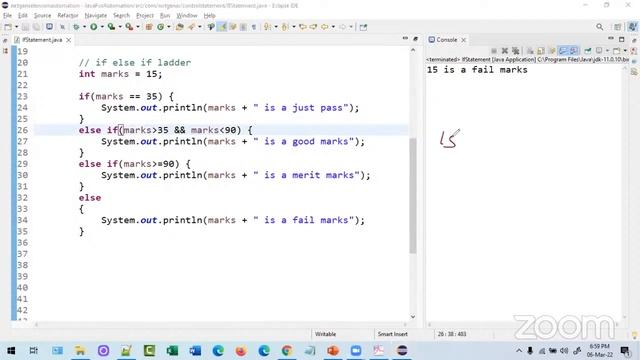
Task: Click the Pin Editor toolbar icon
Action: click(x=363, y=27)
